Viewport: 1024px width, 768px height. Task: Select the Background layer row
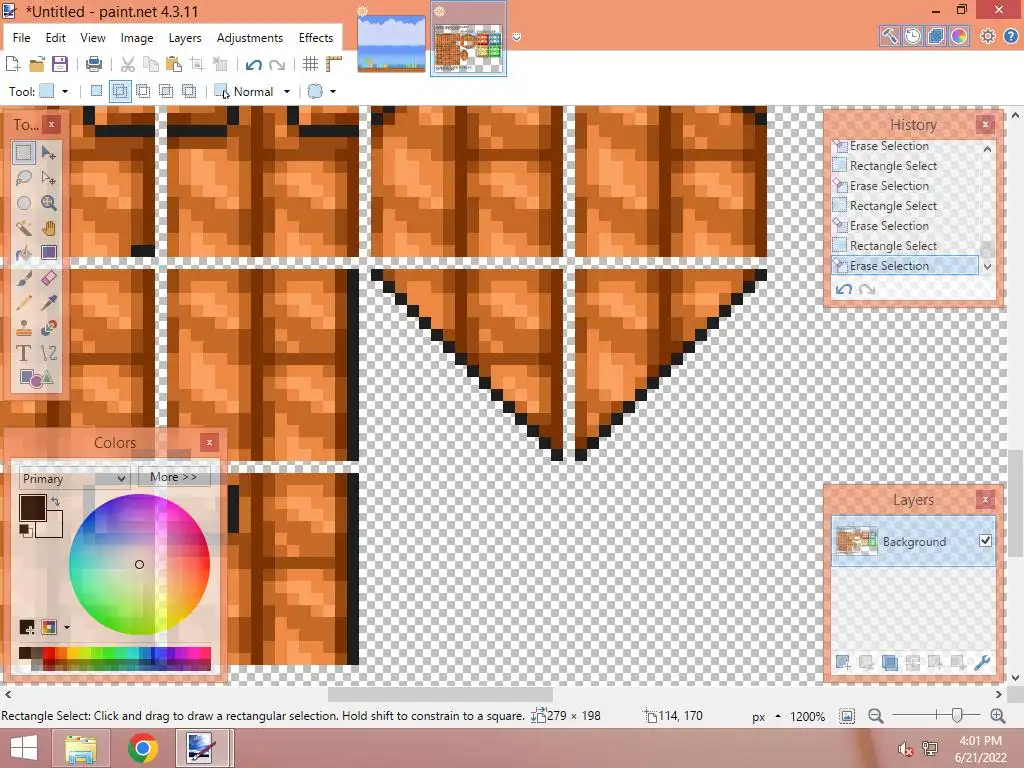913,541
